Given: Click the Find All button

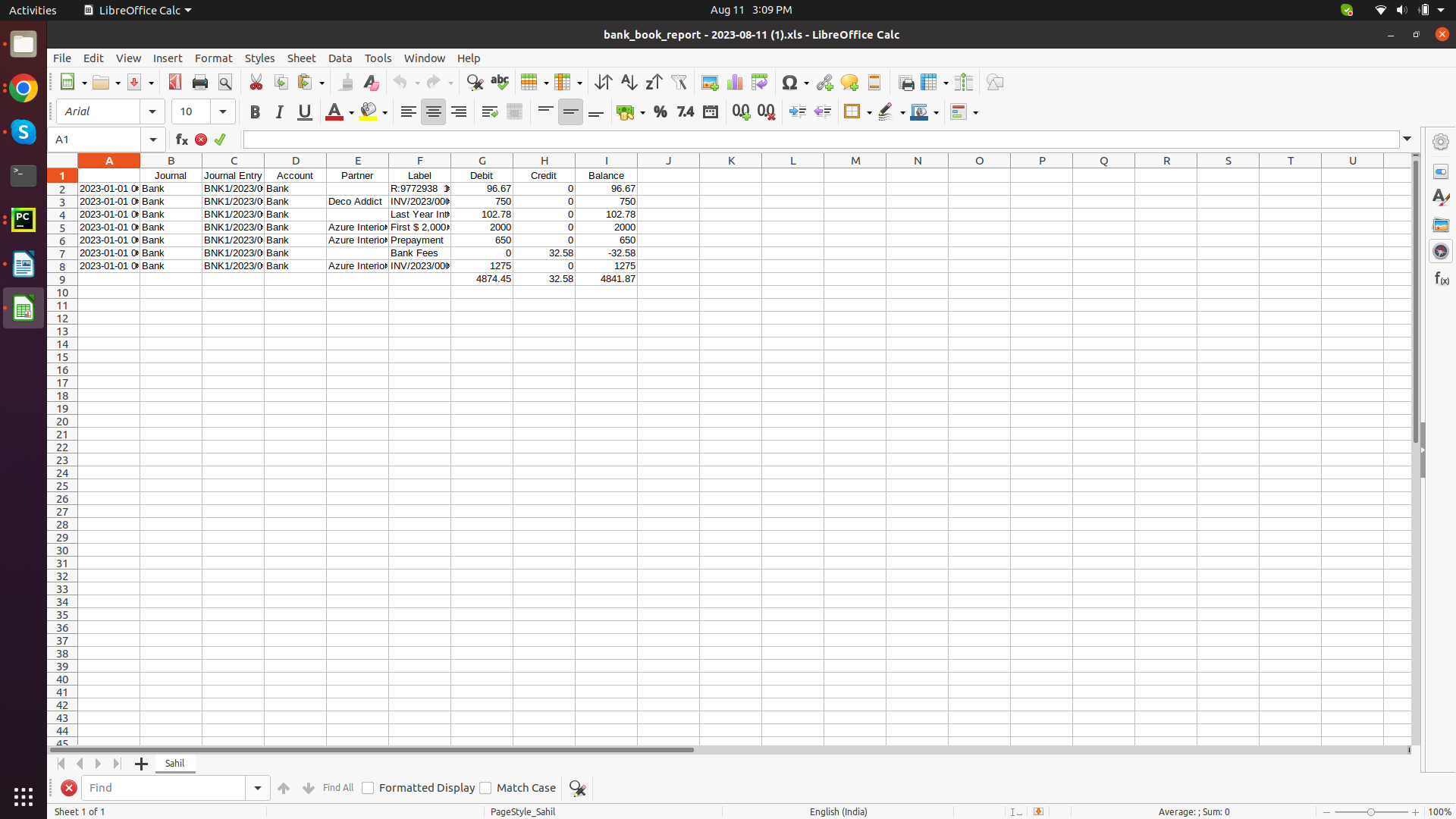Looking at the screenshot, I should [x=338, y=788].
